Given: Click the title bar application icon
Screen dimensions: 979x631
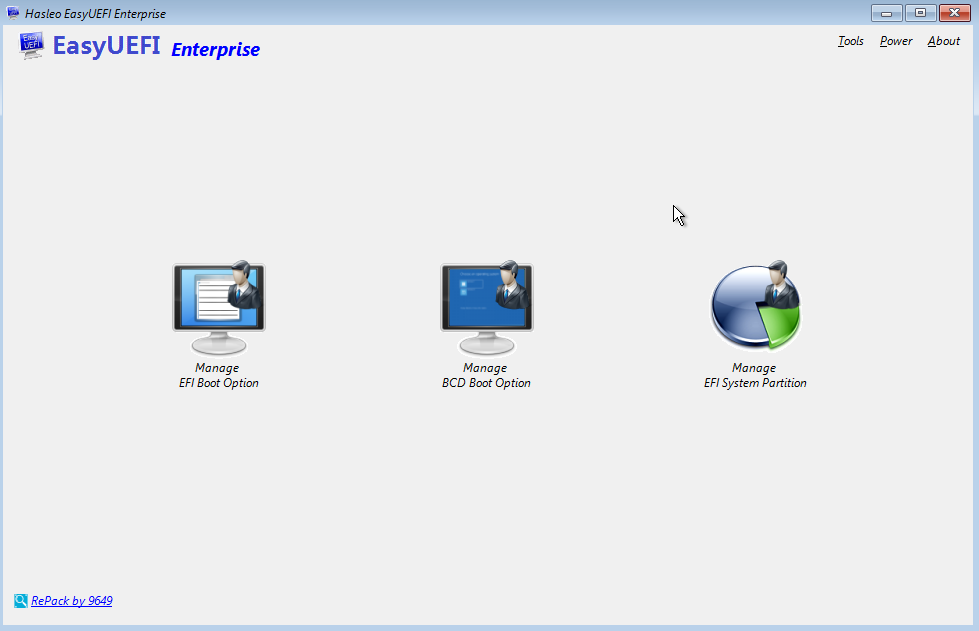Looking at the screenshot, I should [12, 12].
